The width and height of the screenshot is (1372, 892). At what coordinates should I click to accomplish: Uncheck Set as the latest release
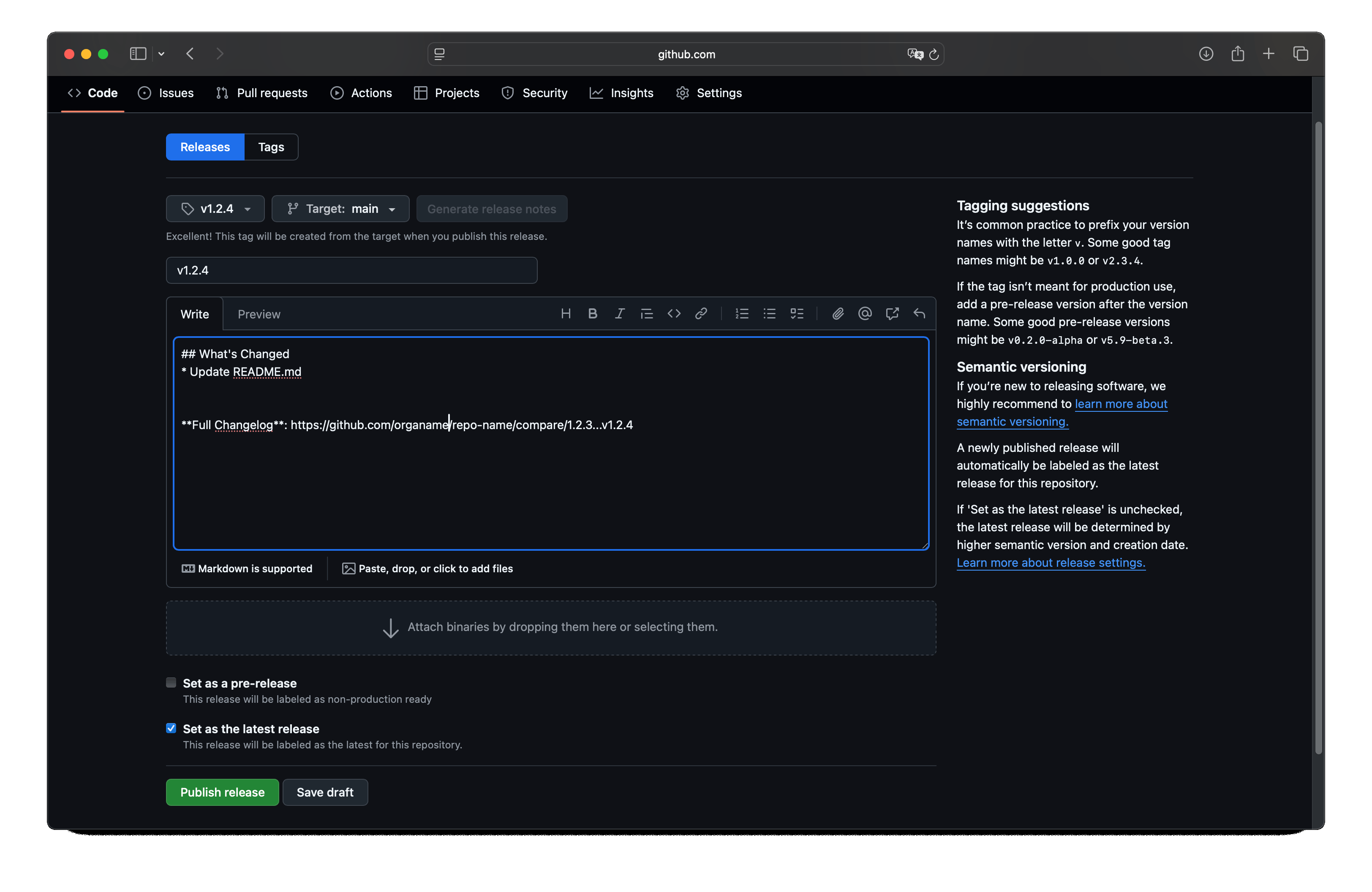pos(171,729)
